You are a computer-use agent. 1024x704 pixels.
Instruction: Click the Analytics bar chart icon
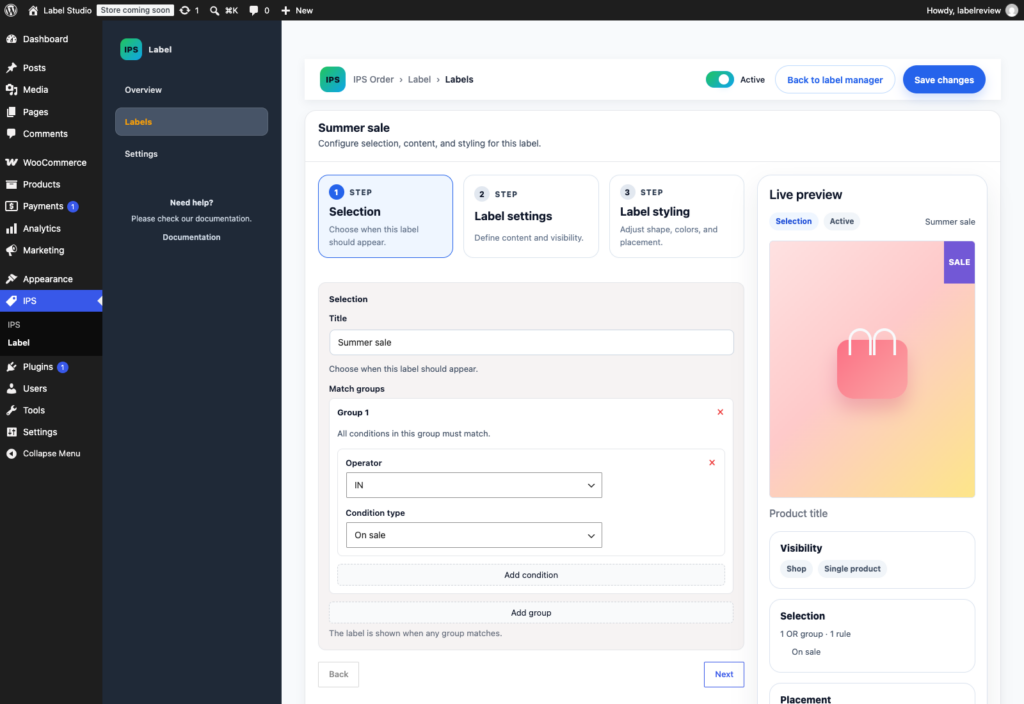tap(11, 228)
